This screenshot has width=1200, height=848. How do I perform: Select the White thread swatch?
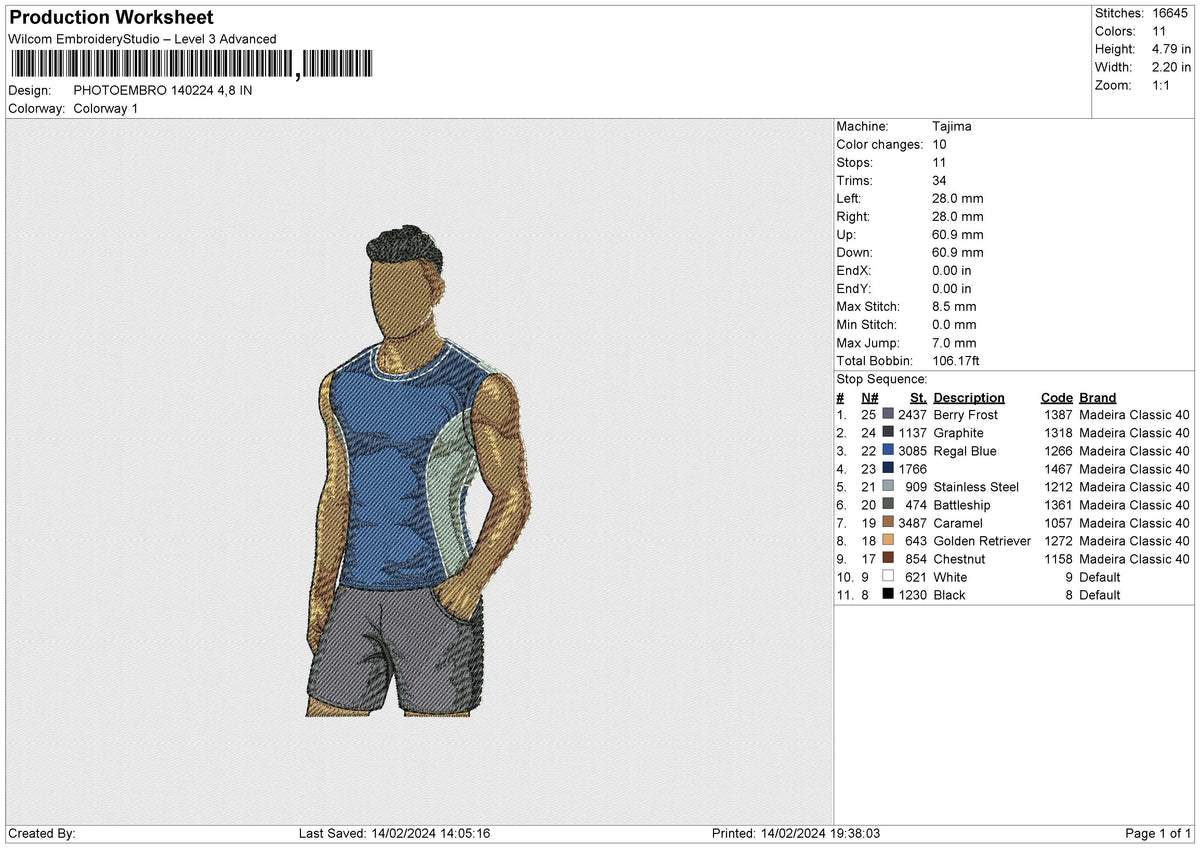[888, 576]
